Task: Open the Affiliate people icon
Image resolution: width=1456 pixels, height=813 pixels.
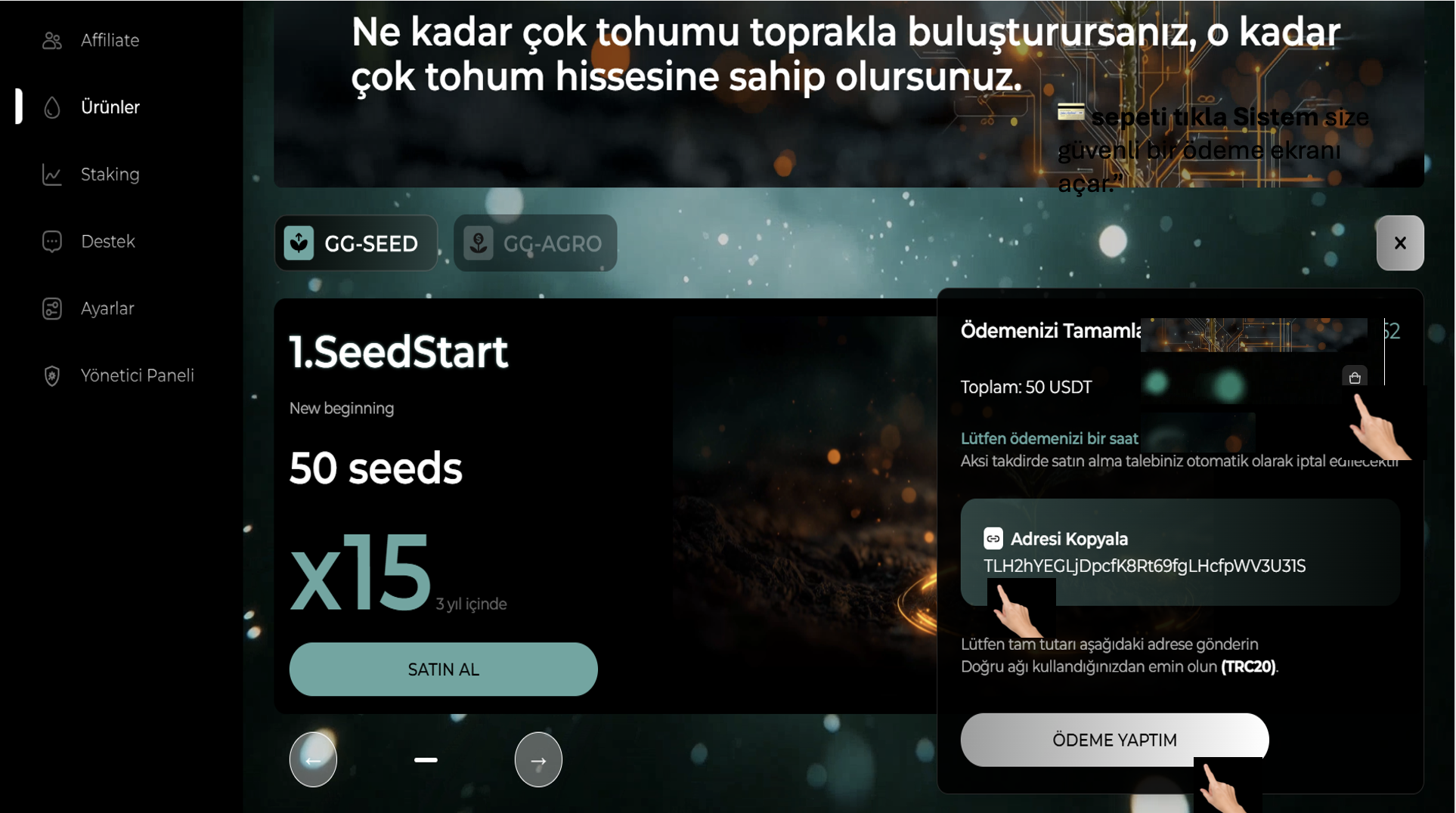Action: pyautogui.click(x=51, y=40)
